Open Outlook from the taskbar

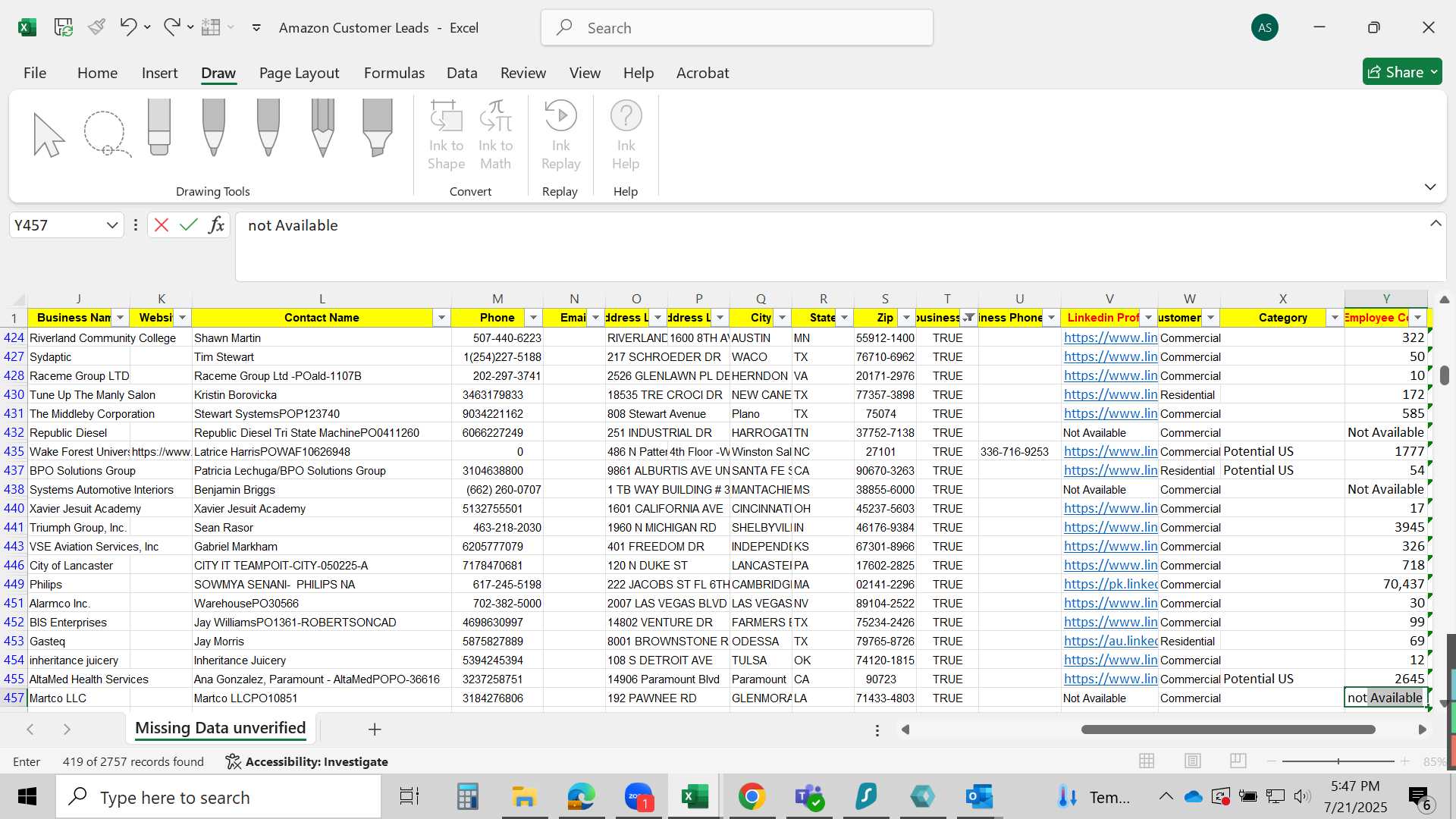pos(979,797)
